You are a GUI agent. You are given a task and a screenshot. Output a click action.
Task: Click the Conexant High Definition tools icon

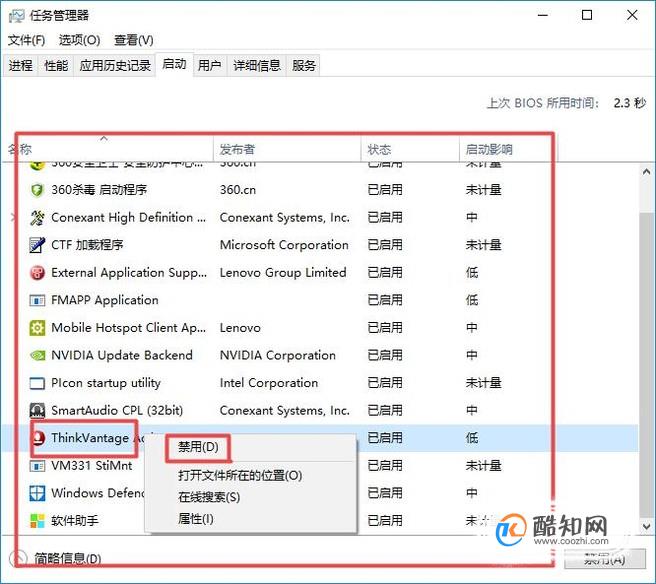(x=37, y=218)
